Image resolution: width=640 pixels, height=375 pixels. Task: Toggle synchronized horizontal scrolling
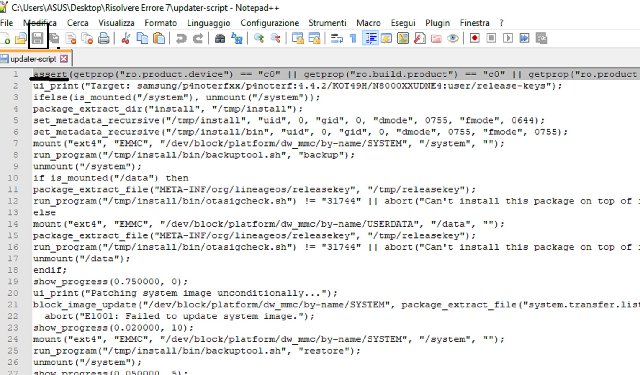[314, 39]
